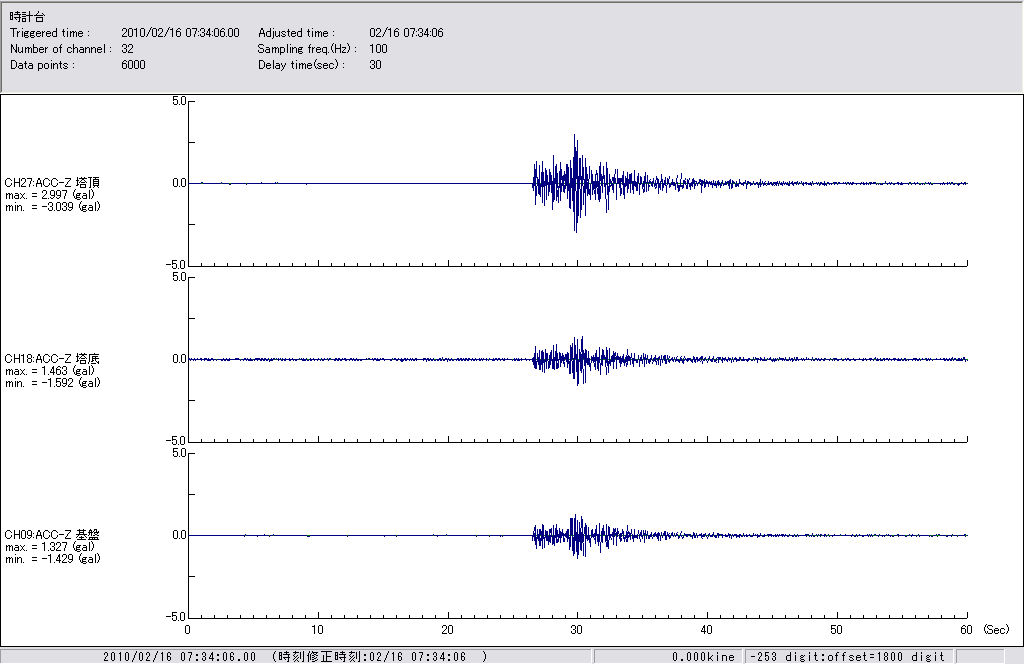
Task: Click the Adjusted time value in the header
Action: click(406, 33)
